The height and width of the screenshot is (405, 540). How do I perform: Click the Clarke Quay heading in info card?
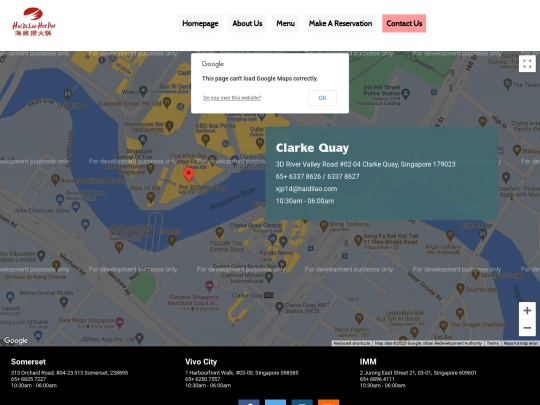(312, 148)
